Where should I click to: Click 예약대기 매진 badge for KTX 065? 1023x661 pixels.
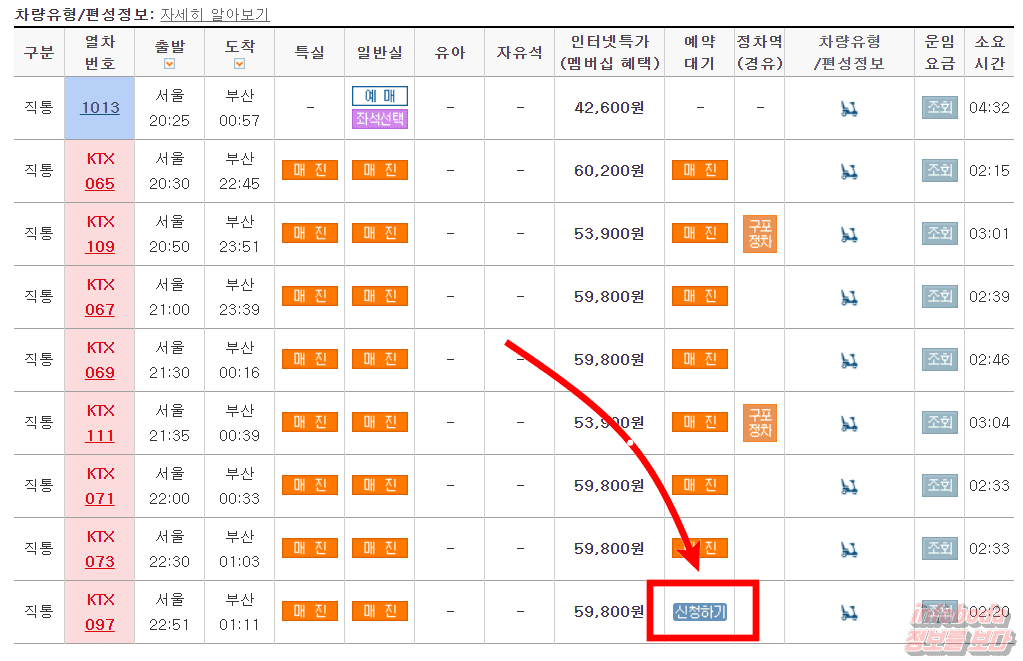(700, 170)
